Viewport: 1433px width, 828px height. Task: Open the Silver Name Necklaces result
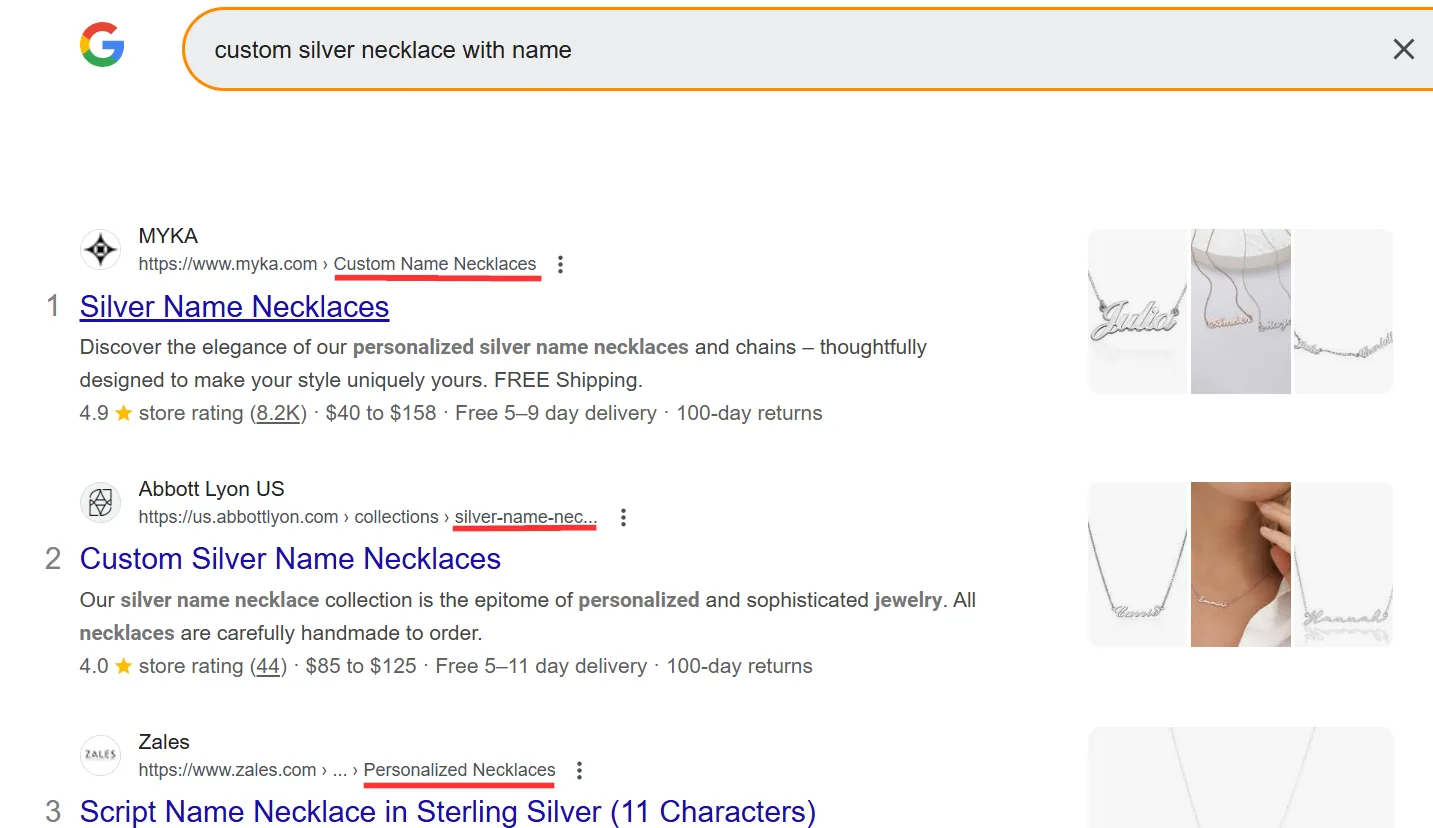[234, 306]
